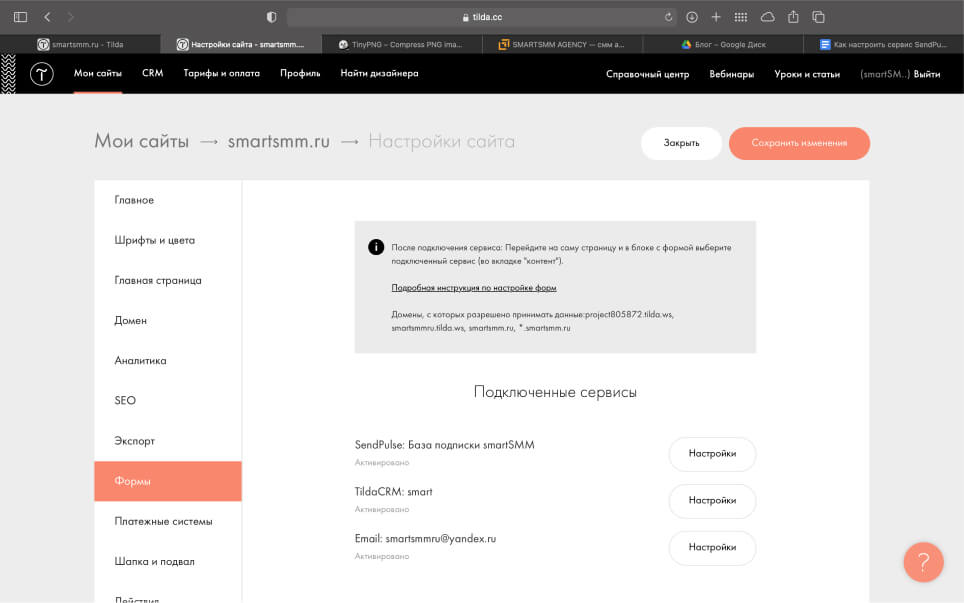The height and width of the screenshot is (603, 964).
Task: Switch to the TinyPNG browser tab
Action: [401, 44]
